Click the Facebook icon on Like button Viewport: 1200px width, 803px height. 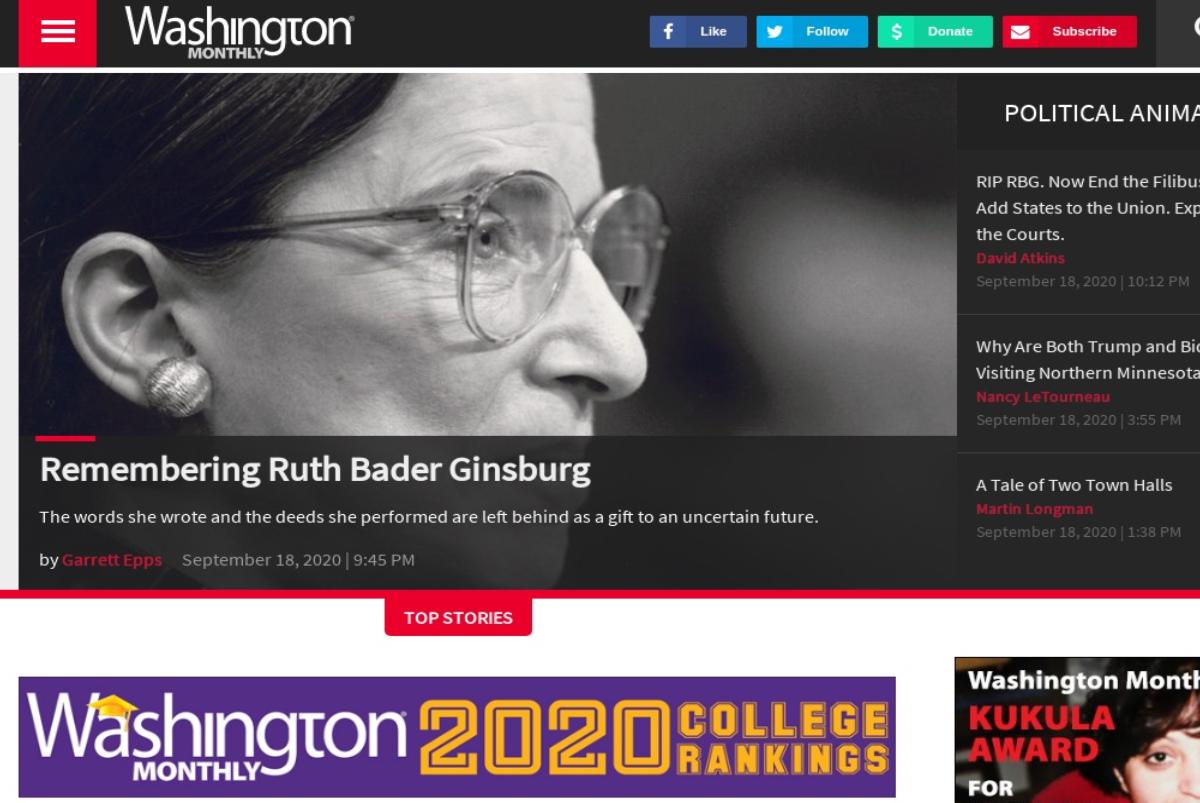tap(668, 32)
